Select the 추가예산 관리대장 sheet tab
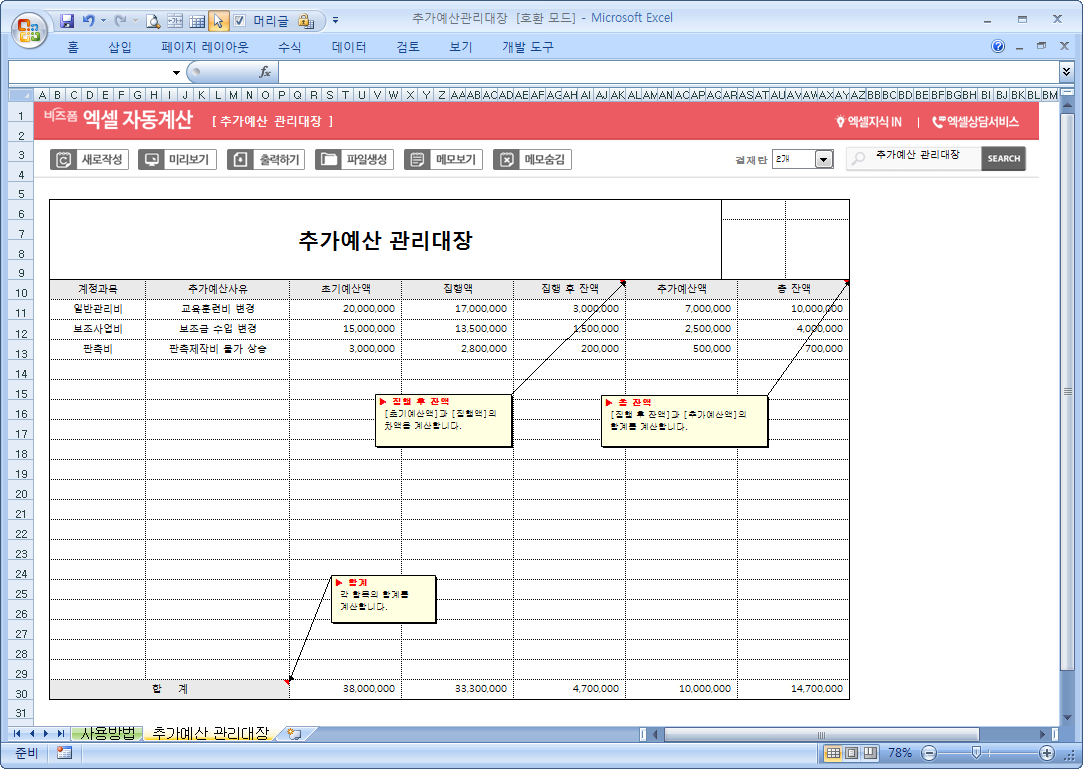 [x=210, y=734]
